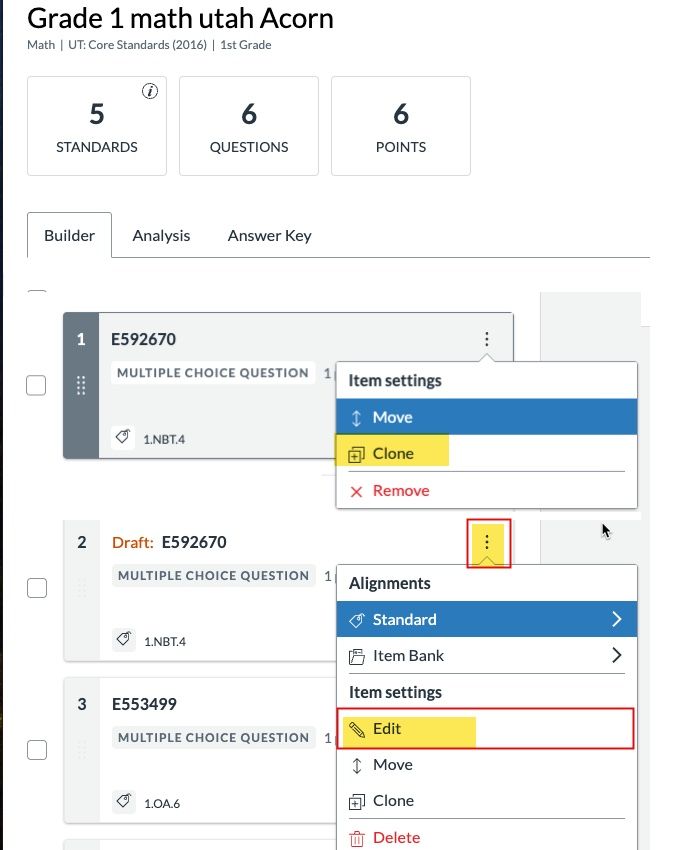Open three-dot menu for question 1

[486, 339]
